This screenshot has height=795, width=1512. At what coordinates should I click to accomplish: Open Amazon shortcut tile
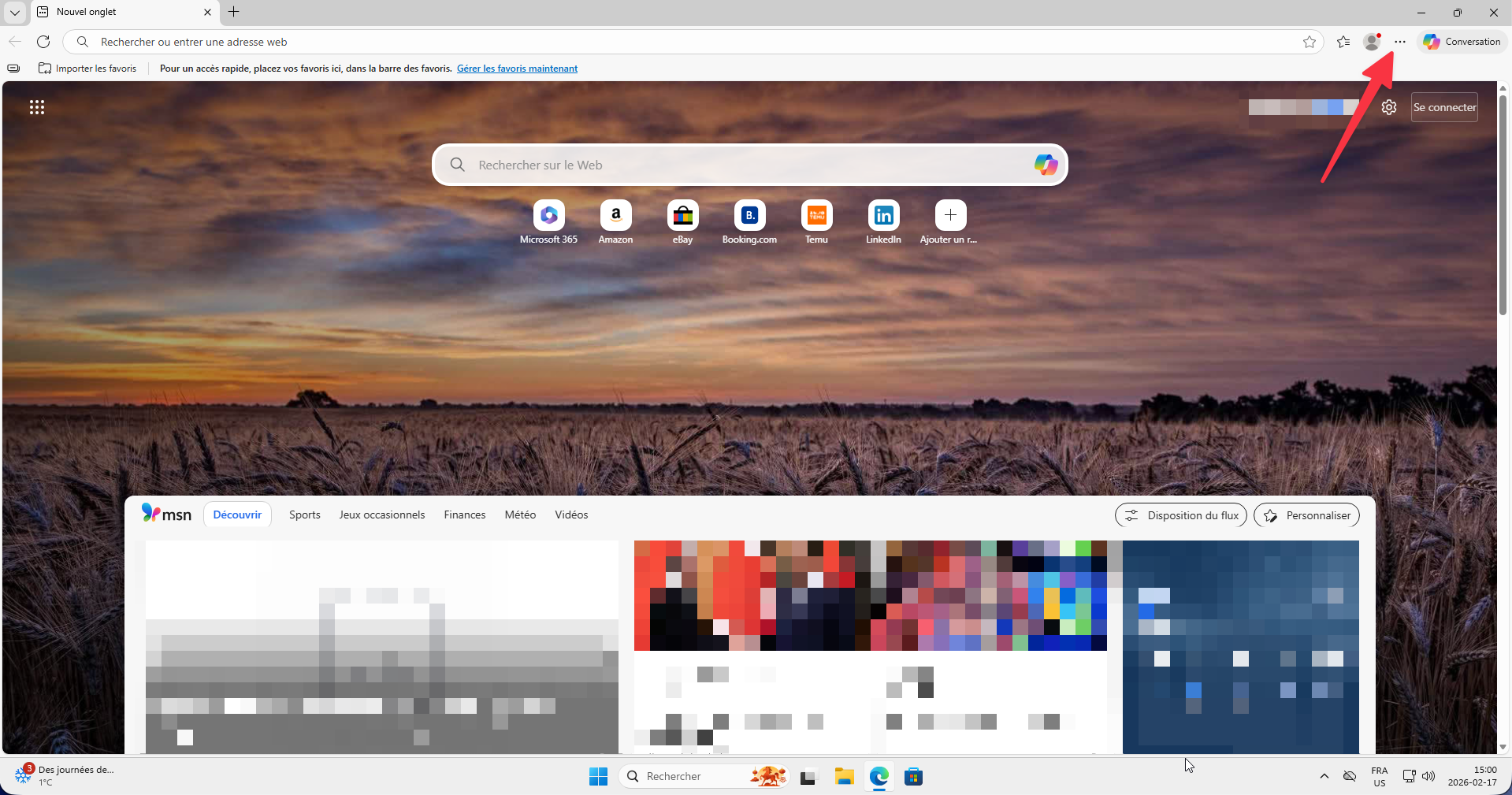[x=616, y=222]
